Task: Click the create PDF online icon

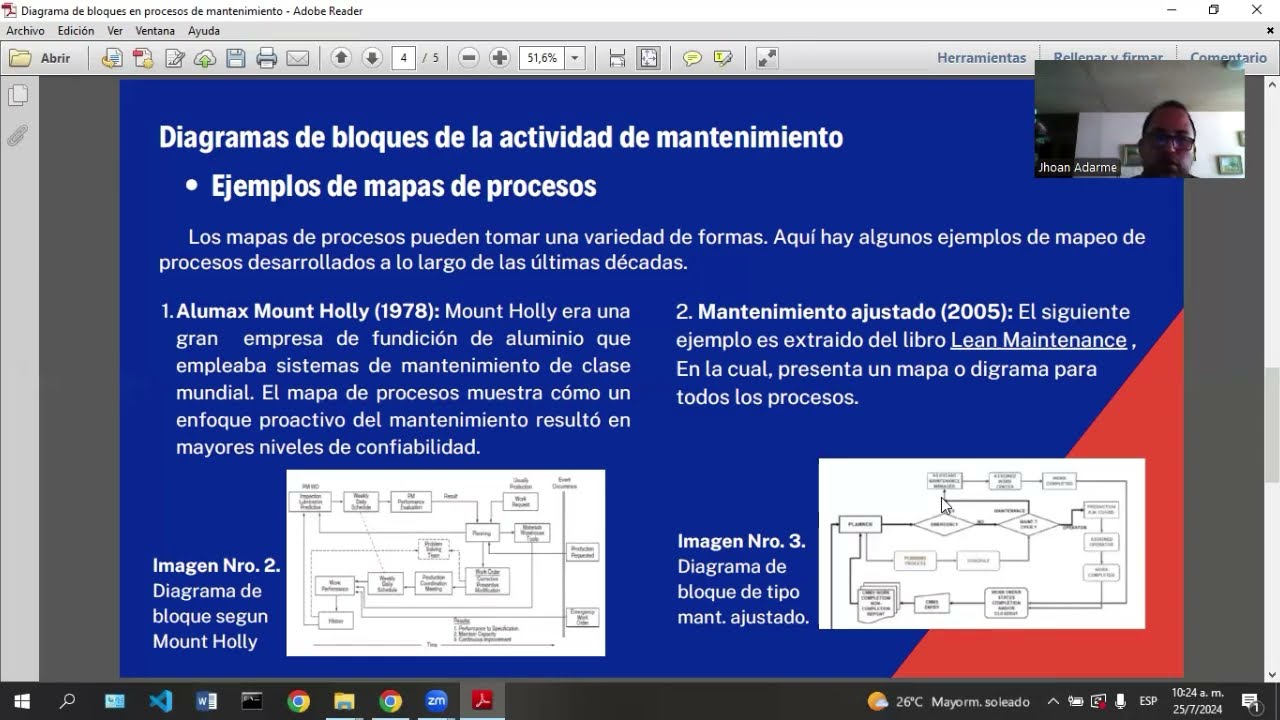Action: click(x=143, y=58)
